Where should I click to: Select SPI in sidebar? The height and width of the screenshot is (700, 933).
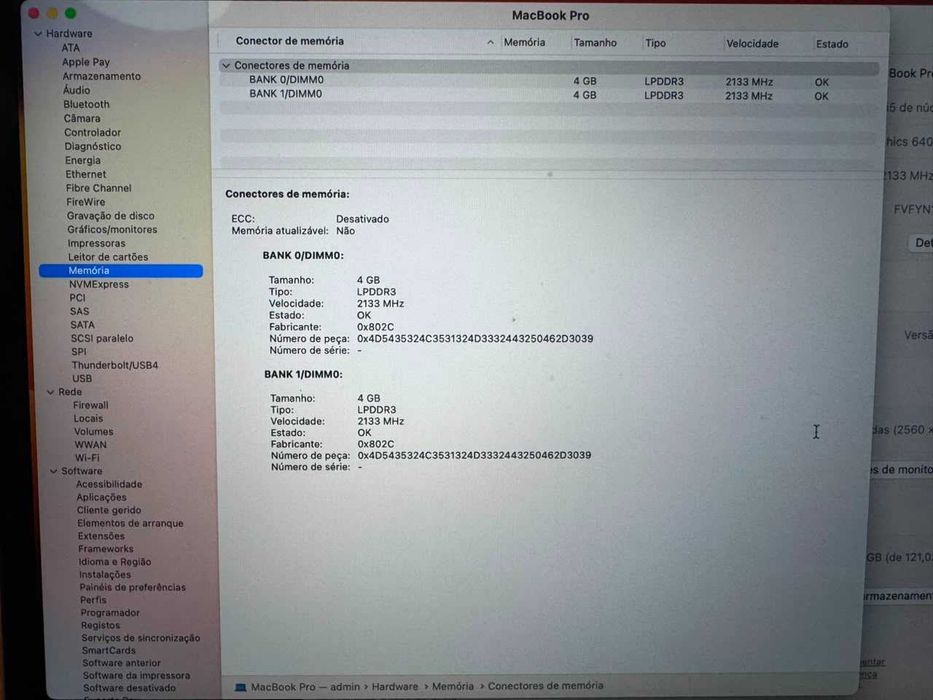click(79, 352)
